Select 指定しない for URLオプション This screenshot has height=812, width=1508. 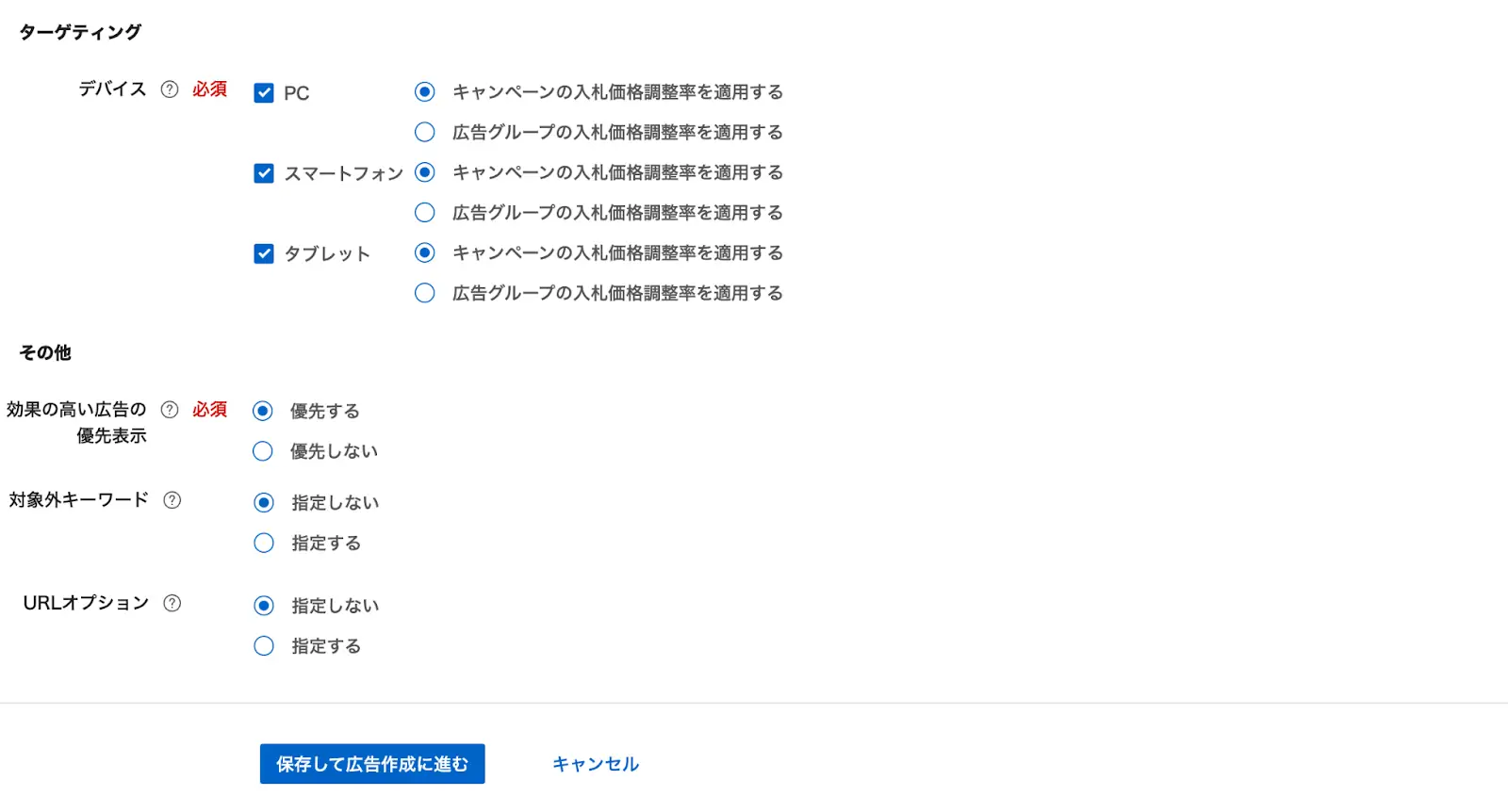(263, 605)
